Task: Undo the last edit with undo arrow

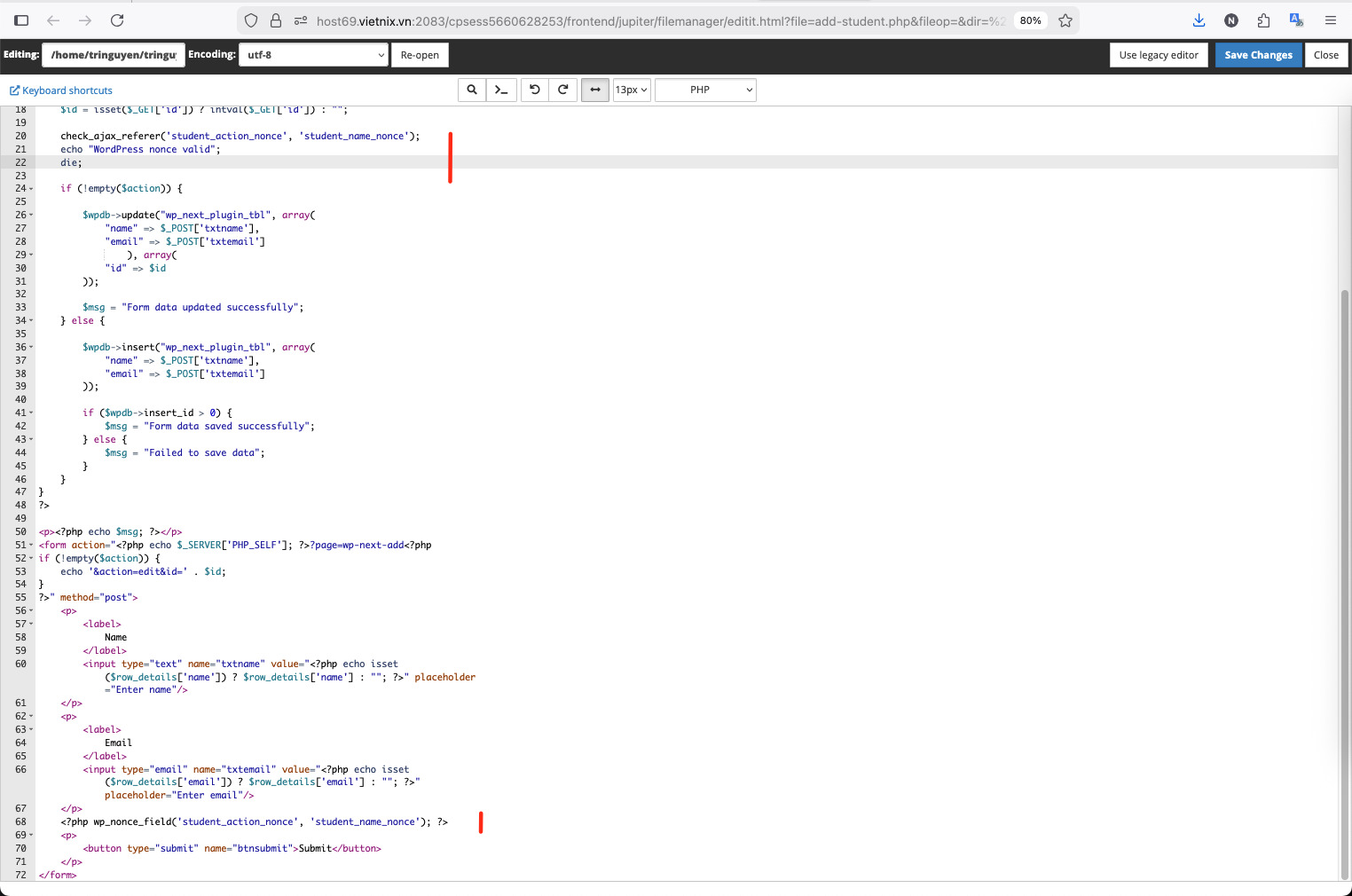Action: 534,90
